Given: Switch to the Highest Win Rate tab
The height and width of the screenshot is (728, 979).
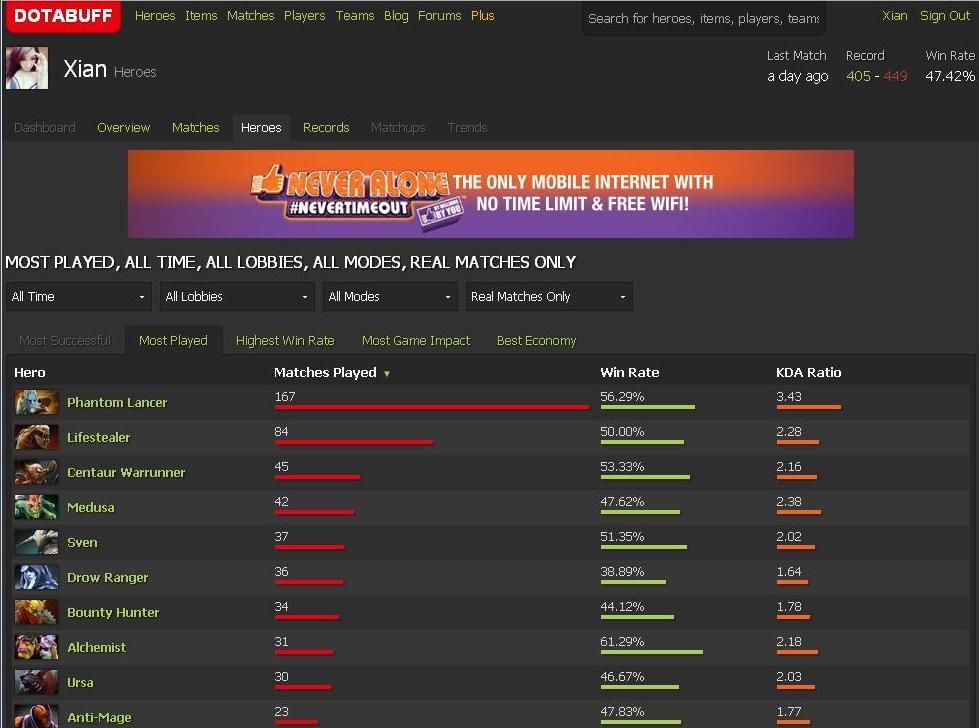Looking at the screenshot, I should (x=285, y=341).
